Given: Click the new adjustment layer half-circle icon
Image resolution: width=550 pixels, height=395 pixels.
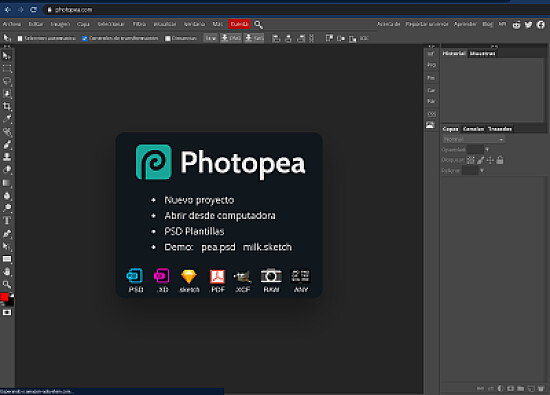Looking at the screenshot, I should tap(501, 388).
